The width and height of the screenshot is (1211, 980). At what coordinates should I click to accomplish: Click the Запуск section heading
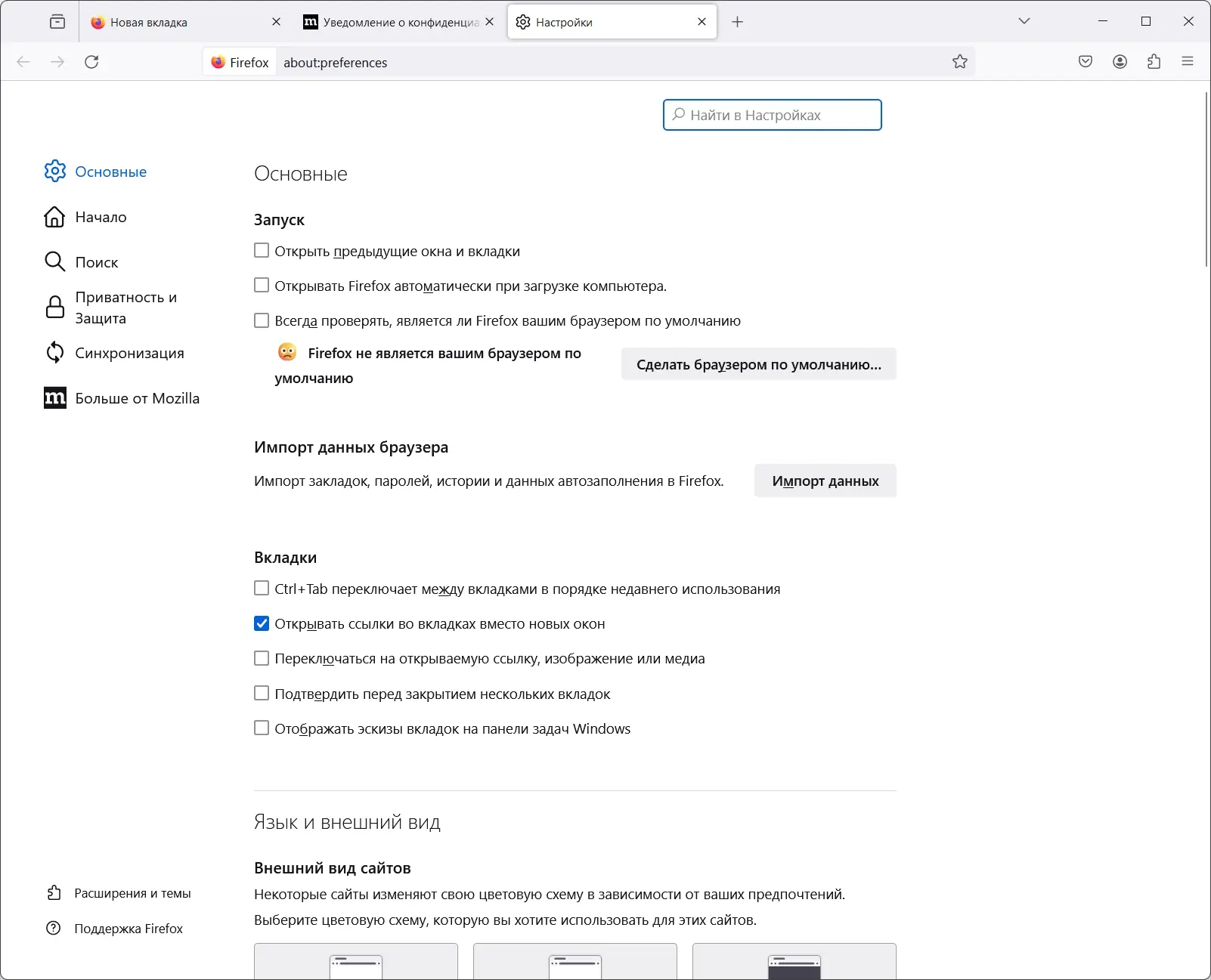point(279,220)
